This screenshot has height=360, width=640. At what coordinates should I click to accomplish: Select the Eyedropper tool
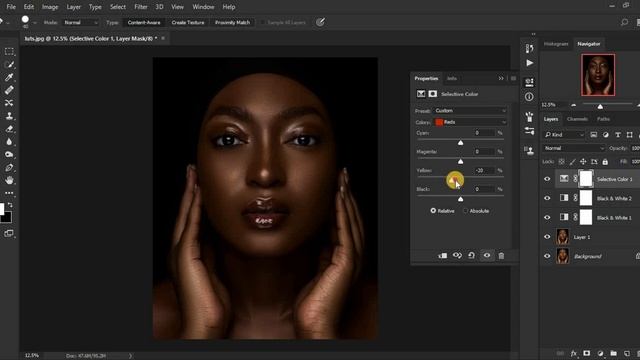coord(9,77)
